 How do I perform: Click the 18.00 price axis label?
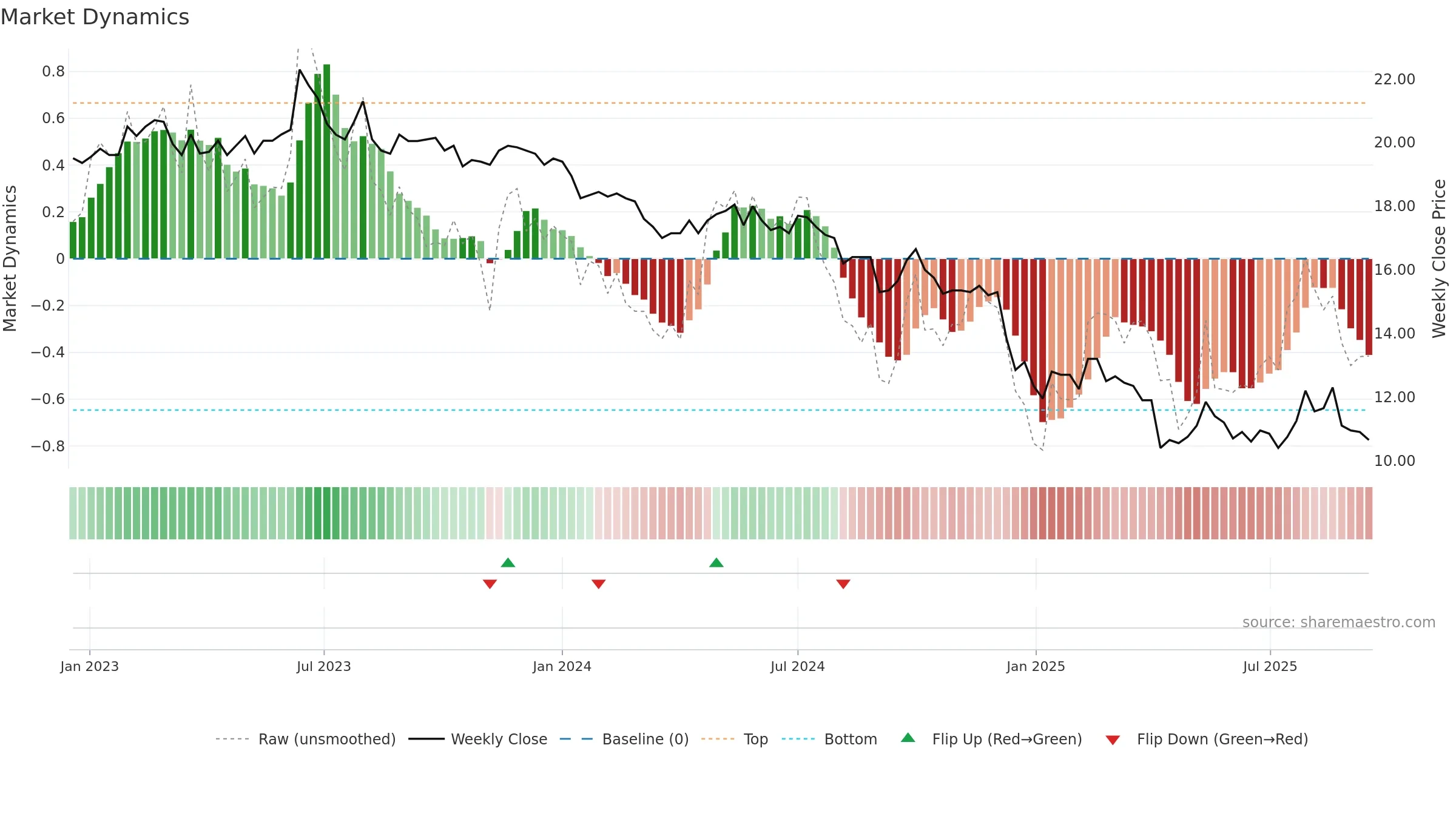point(1395,206)
